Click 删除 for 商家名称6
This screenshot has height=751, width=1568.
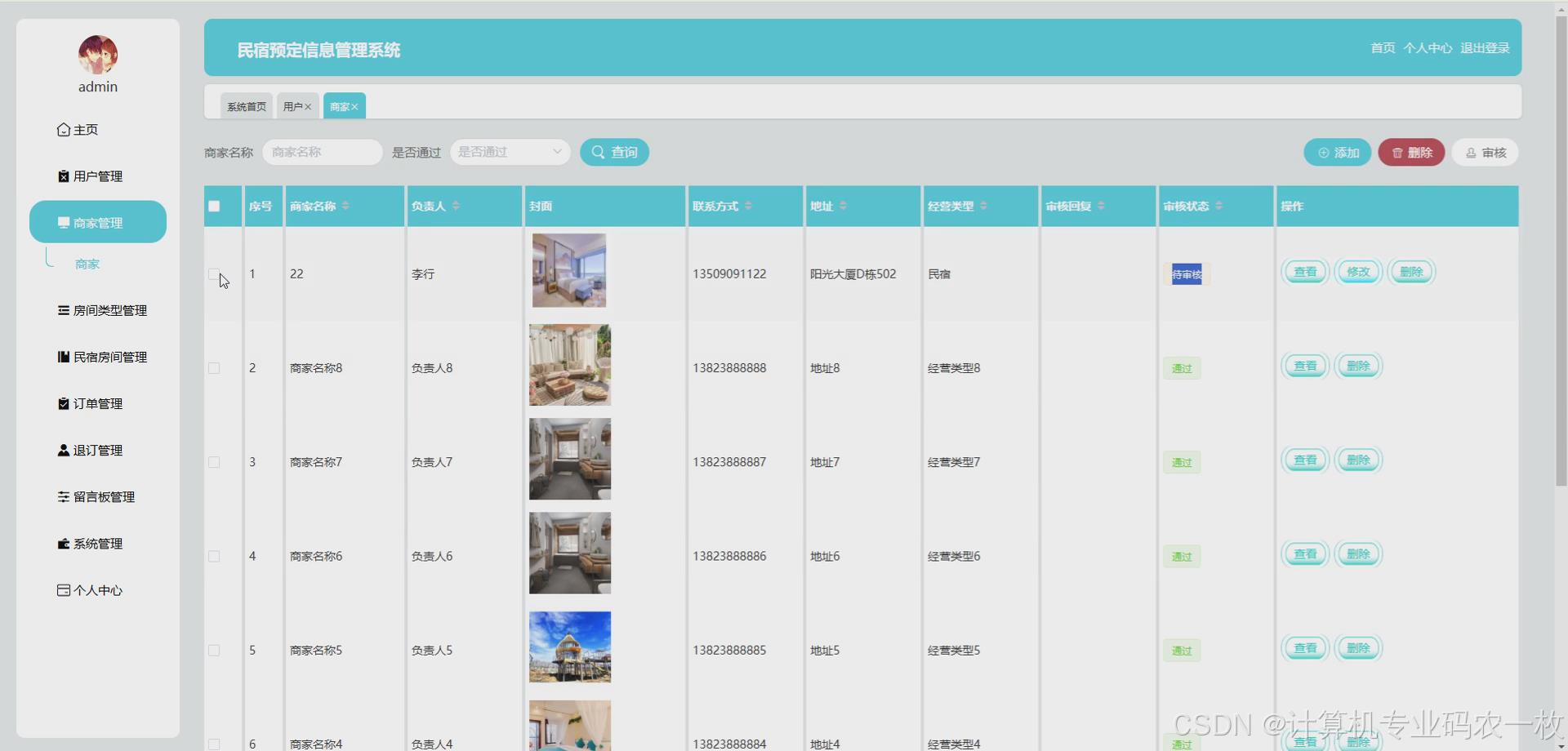(x=1358, y=553)
